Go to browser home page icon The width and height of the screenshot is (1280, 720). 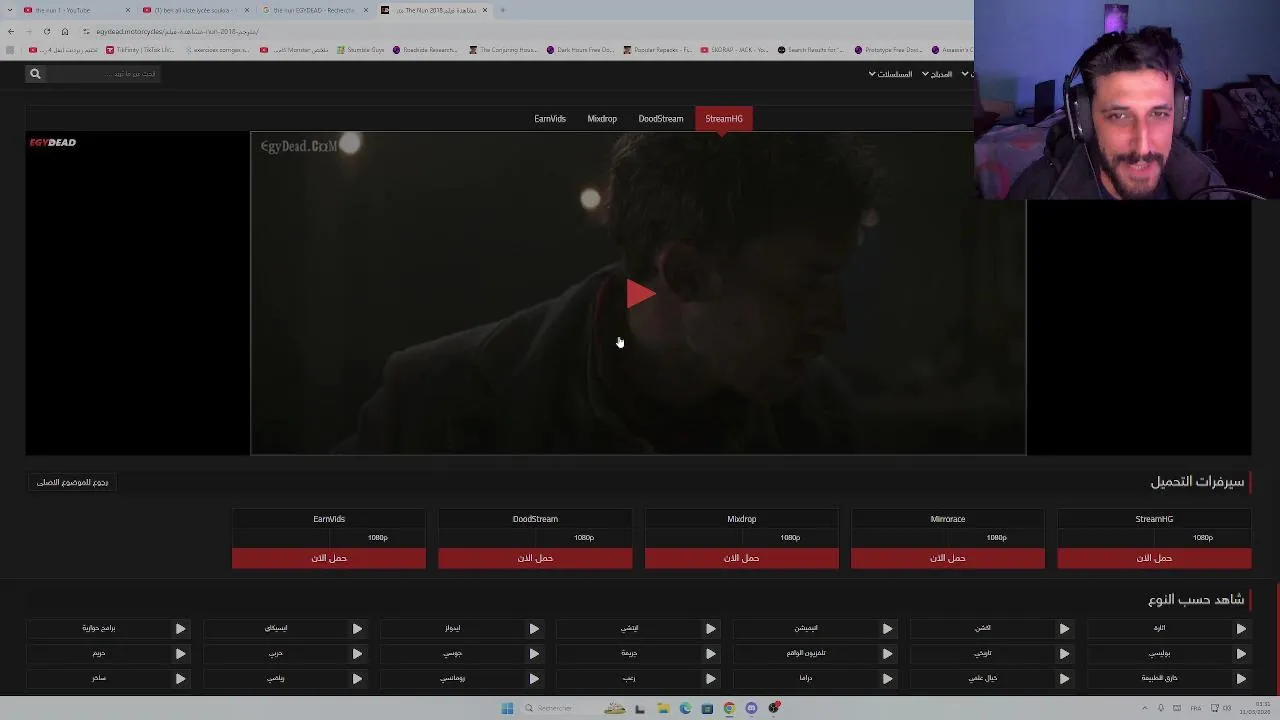(65, 31)
